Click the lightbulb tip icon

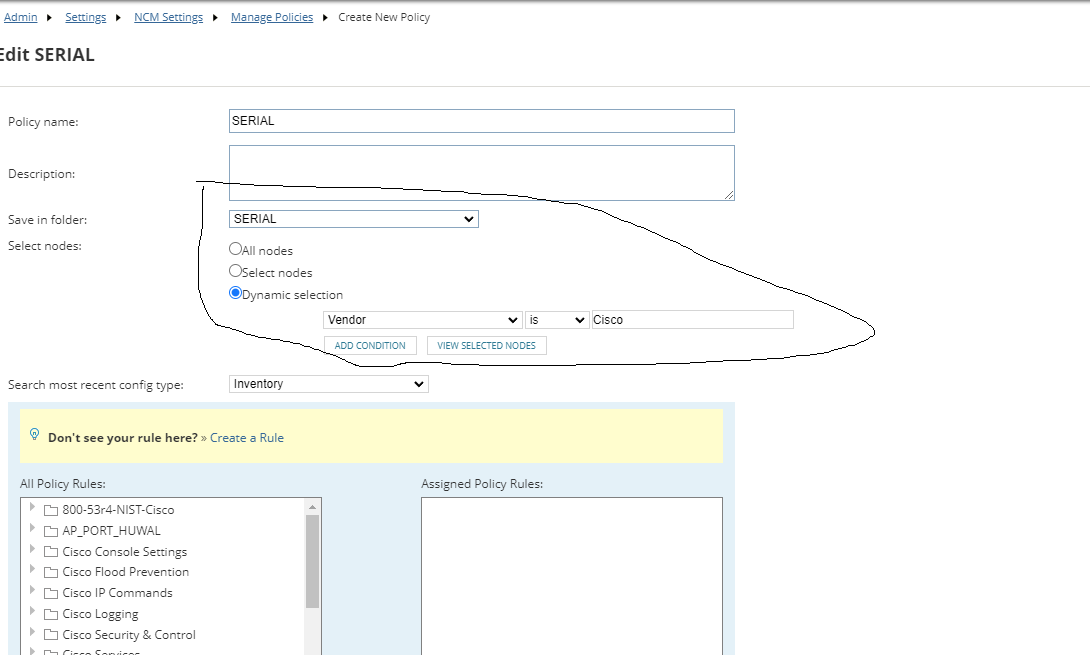[x=34, y=435]
